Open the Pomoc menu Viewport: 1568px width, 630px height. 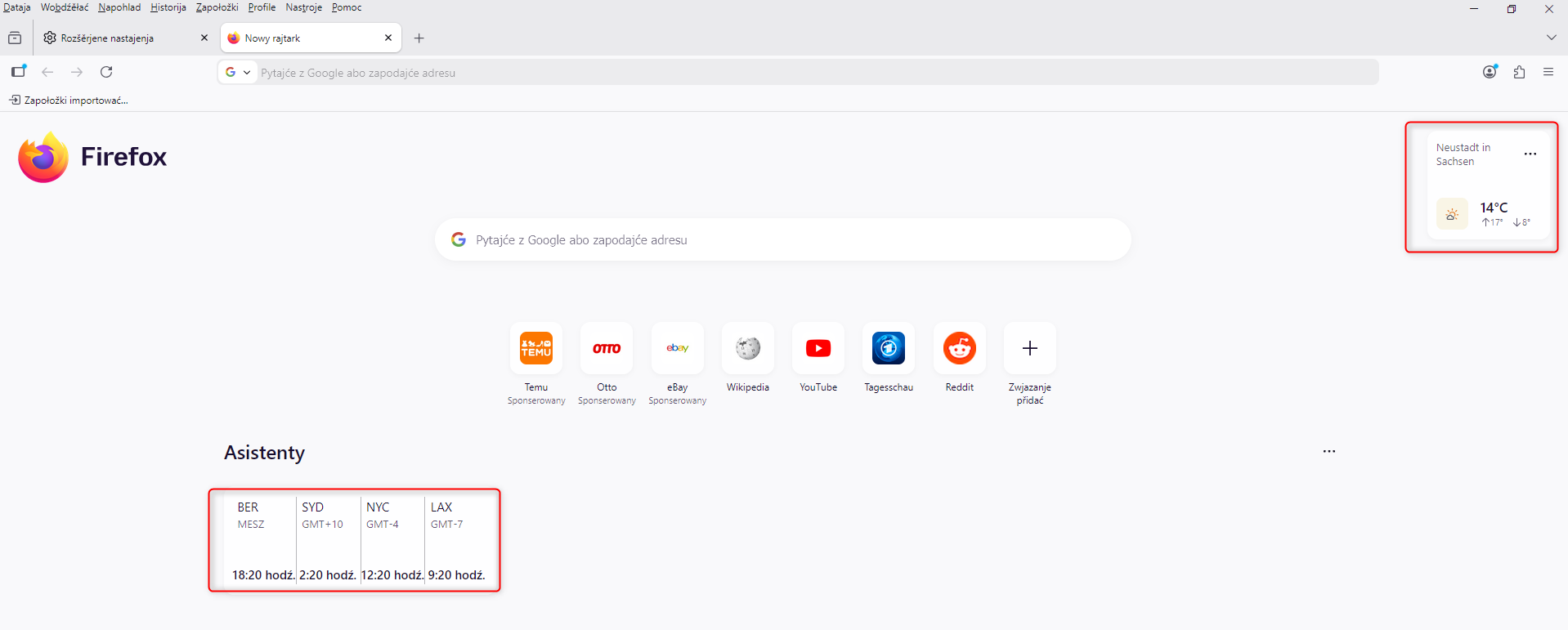(347, 7)
